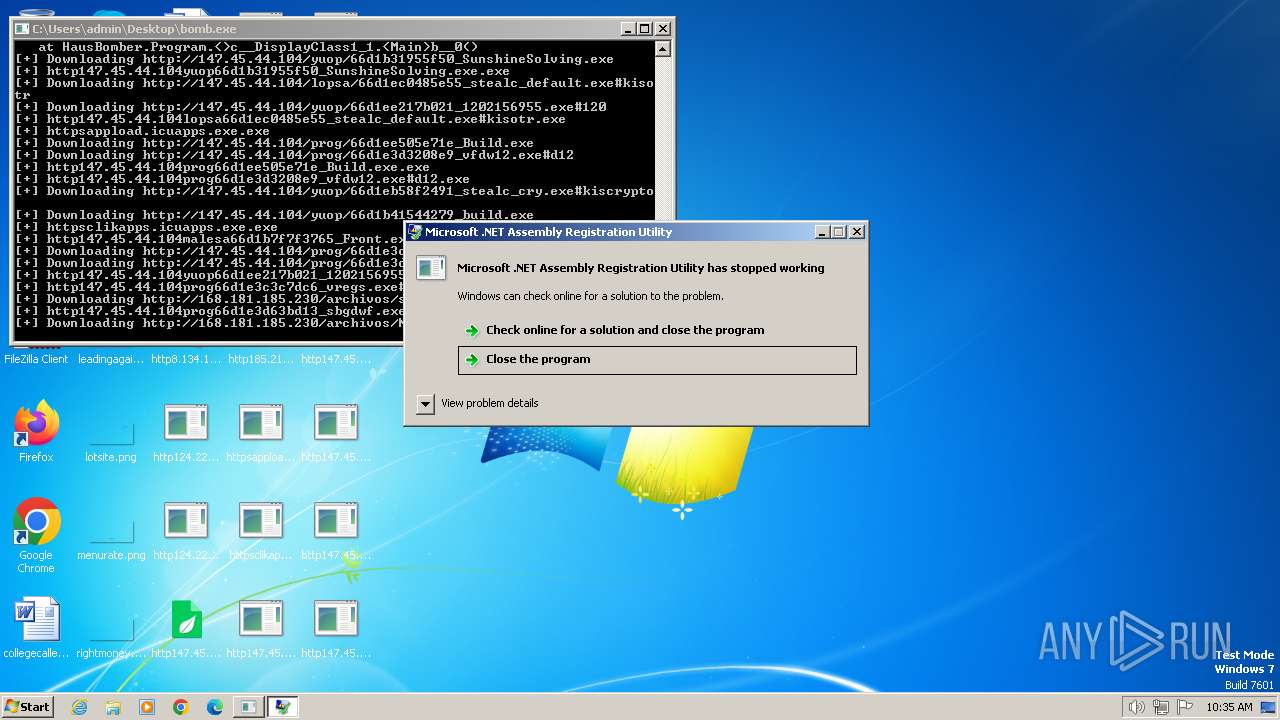The height and width of the screenshot is (720, 1280).
Task: Select the httpsapploa executable icon
Action: coord(261,432)
